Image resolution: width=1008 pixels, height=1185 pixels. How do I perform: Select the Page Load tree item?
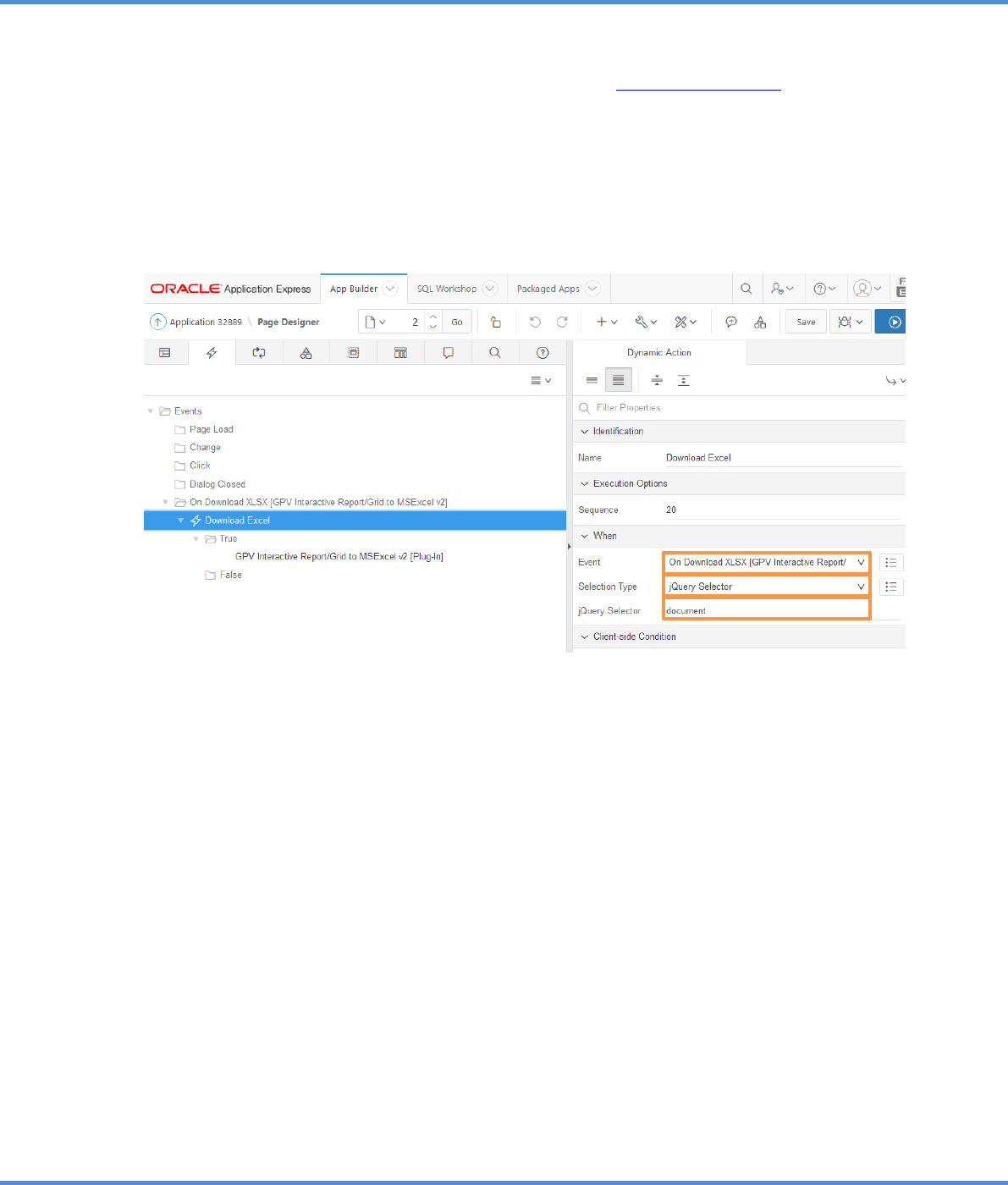tap(211, 430)
